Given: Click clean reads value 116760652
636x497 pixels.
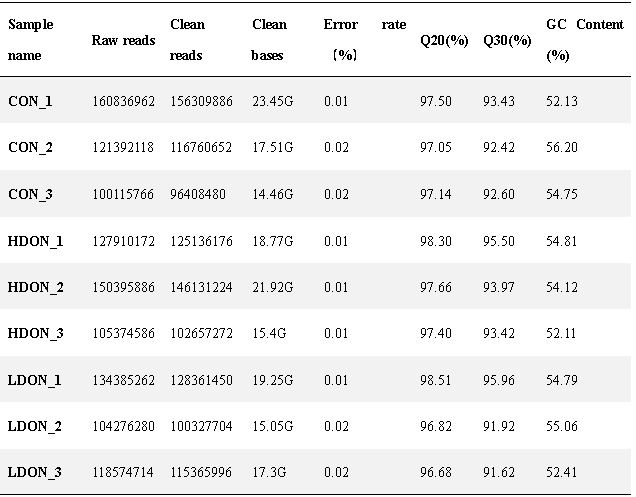Looking at the screenshot, I should 201,148.
